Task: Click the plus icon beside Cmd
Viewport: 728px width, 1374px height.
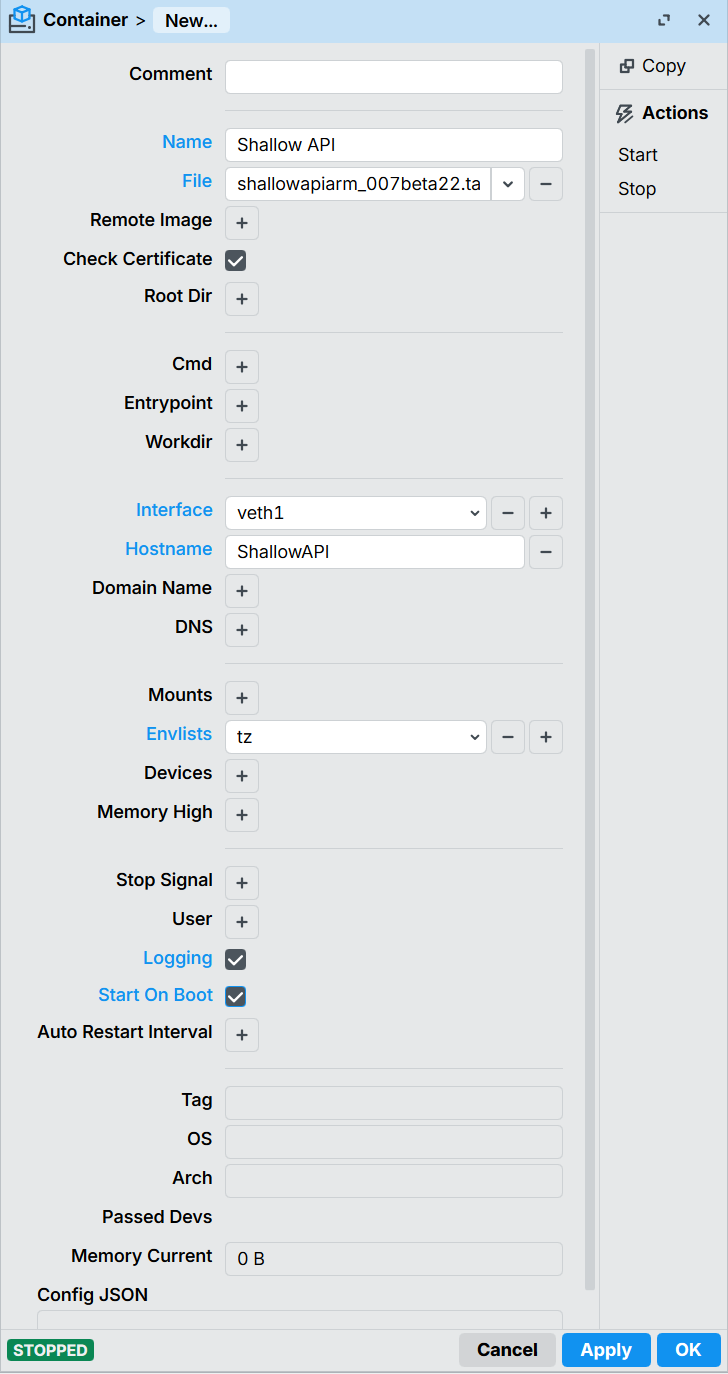Action: point(242,367)
